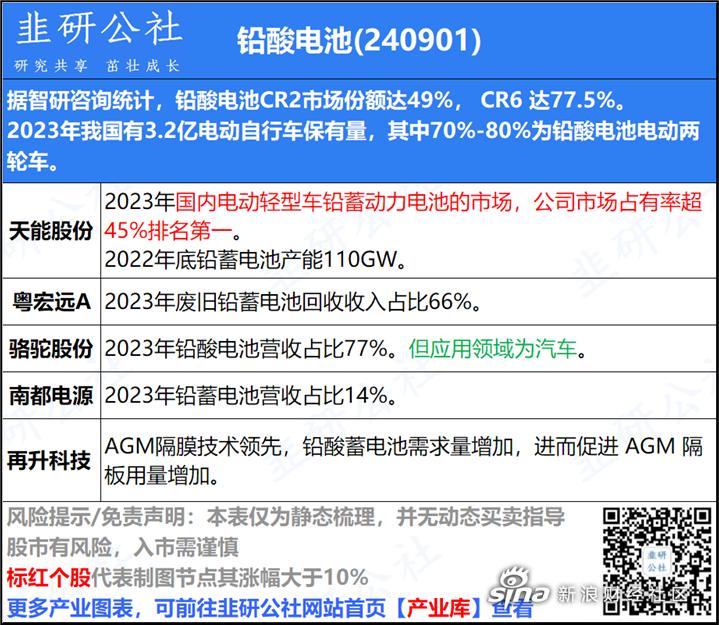Click text 股市有风险，入市需谨慎
This screenshot has width=719, height=625.
pos(122,547)
